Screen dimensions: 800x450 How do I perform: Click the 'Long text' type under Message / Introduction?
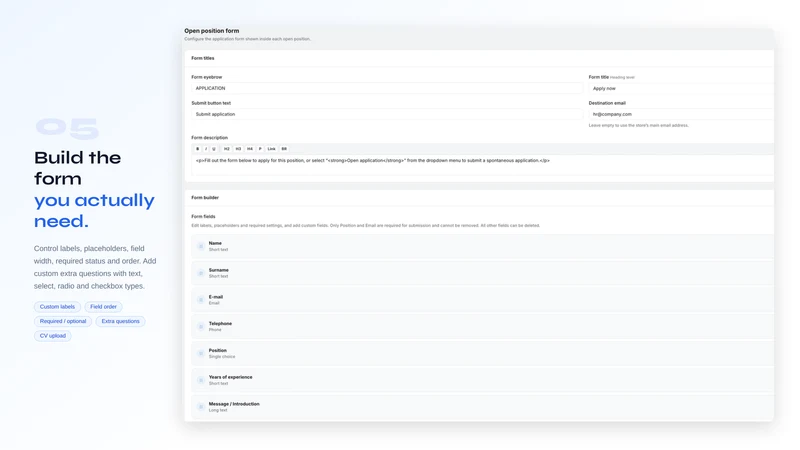coord(218,410)
